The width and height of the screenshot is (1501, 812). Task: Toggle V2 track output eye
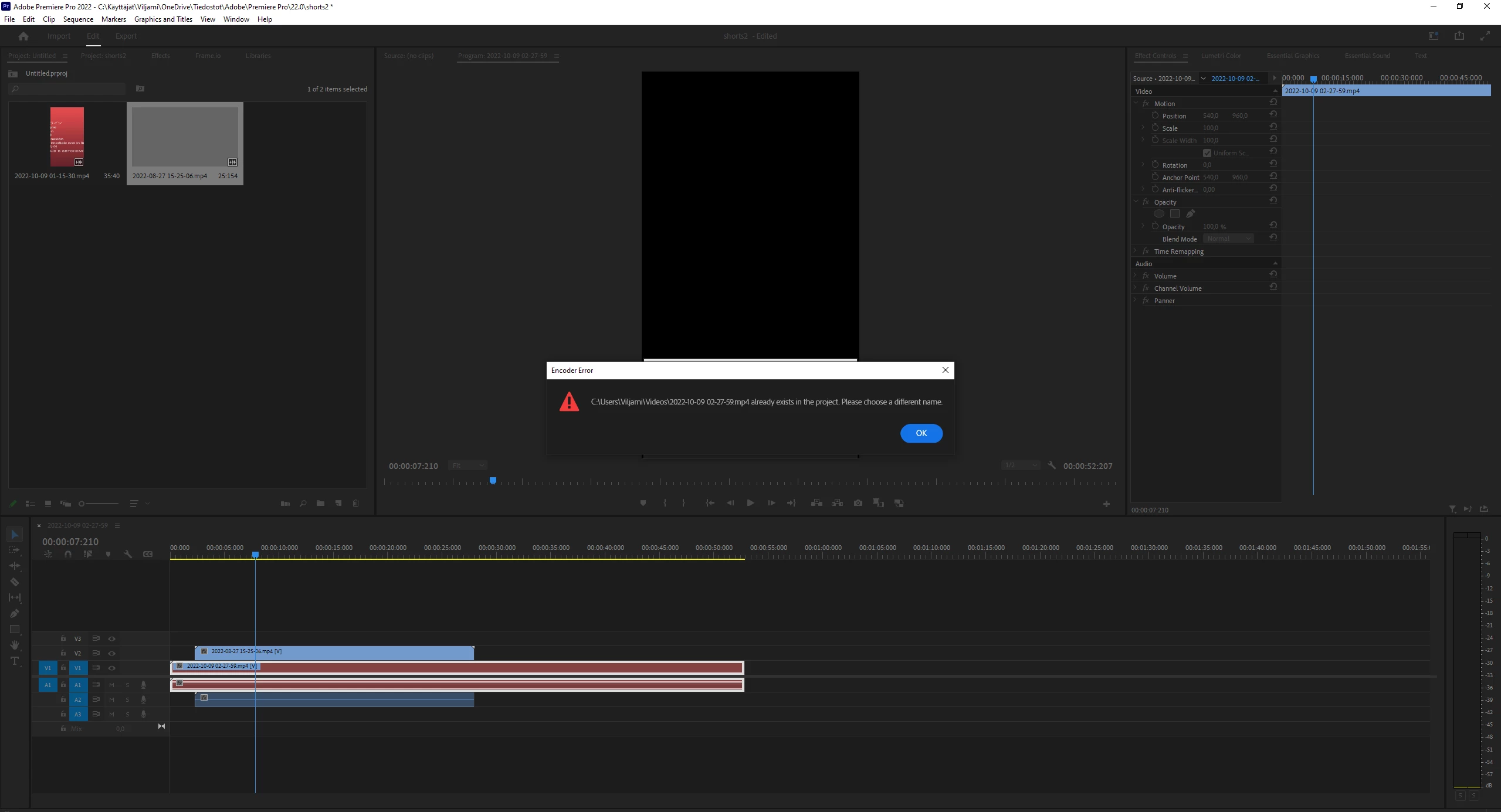point(111,653)
